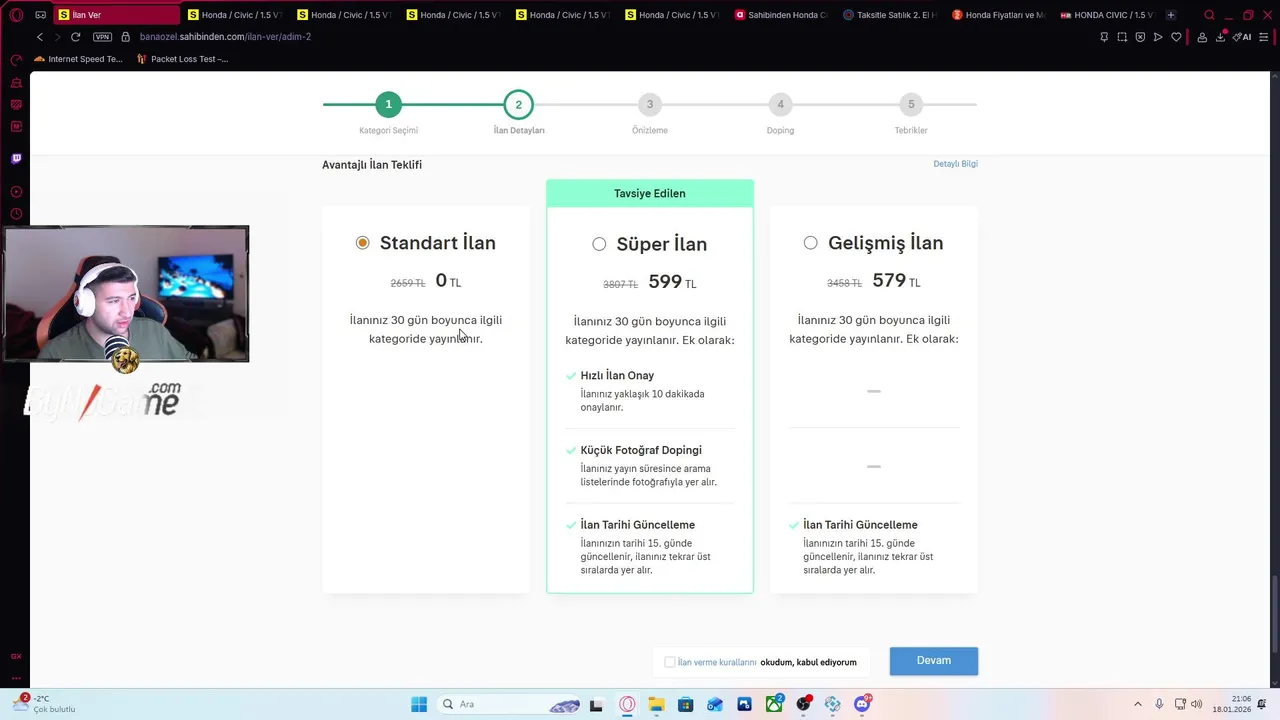This screenshot has width=1280, height=720.
Task: Toggle the VPN badge in address bar
Action: (102, 37)
